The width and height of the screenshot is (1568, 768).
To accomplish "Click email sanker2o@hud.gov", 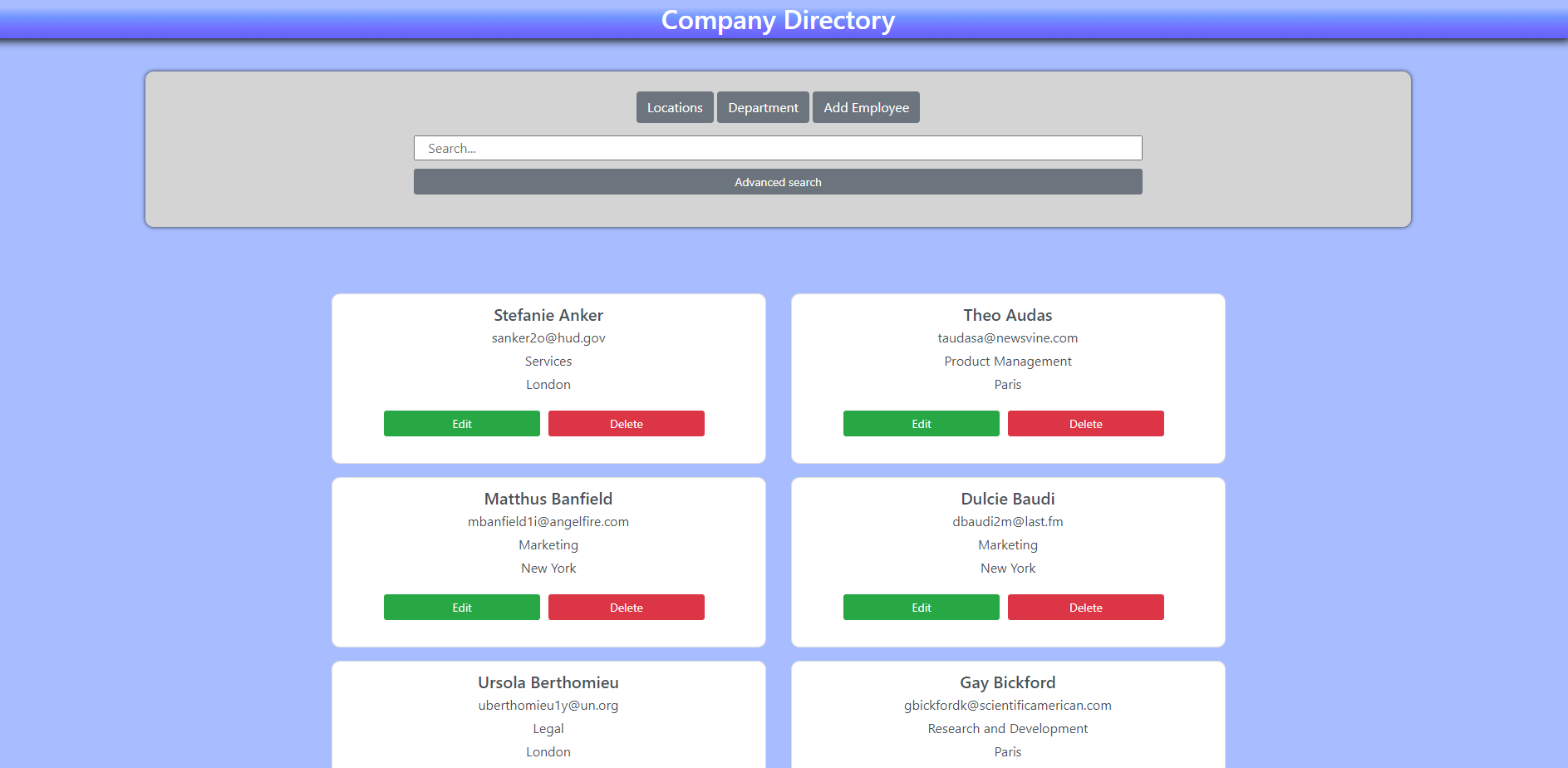I will [x=548, y=338].
